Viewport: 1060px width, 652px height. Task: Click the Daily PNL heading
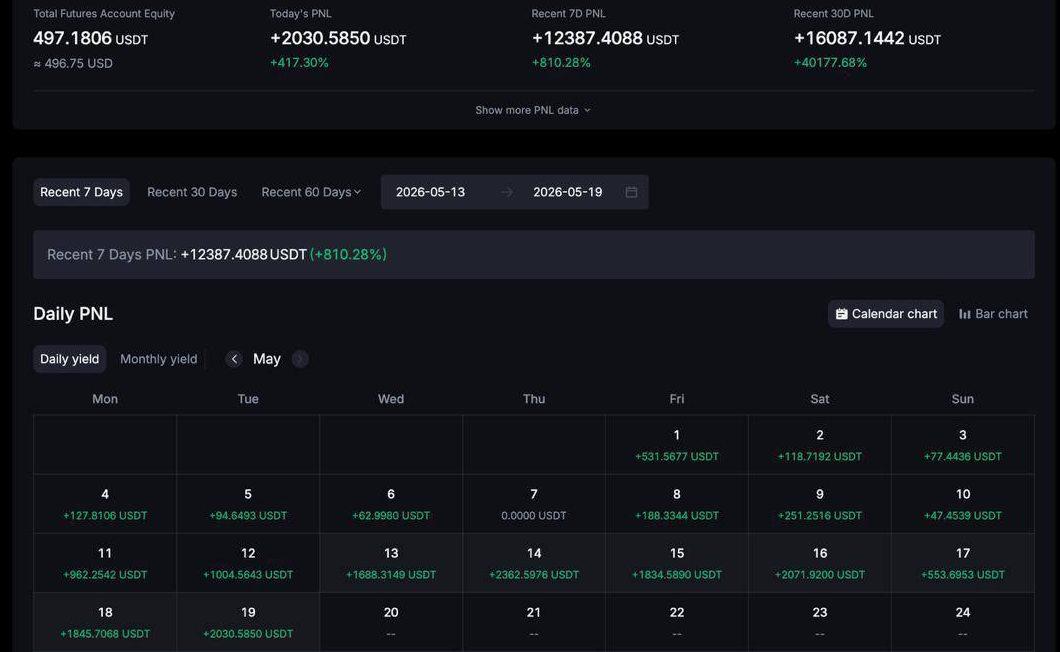tap(73, 314)
